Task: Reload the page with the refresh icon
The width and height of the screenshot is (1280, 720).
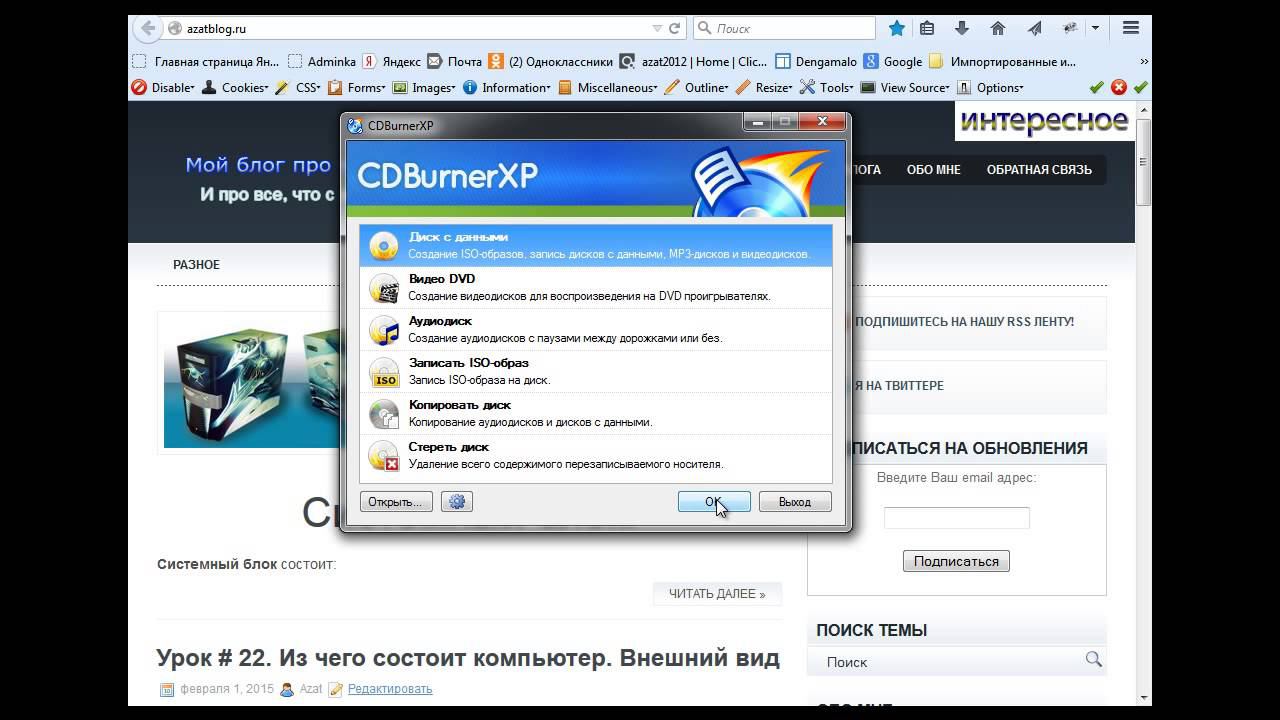Action: tap(675, 29)
